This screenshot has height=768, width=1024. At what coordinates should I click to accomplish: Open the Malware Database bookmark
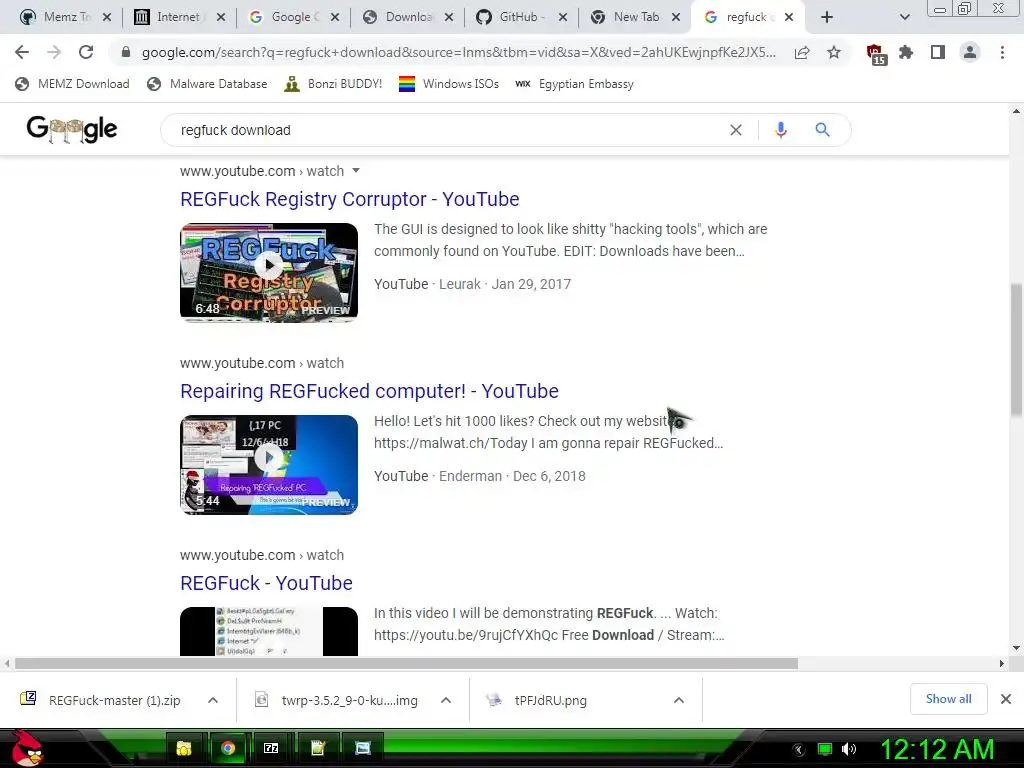(207, 84)
